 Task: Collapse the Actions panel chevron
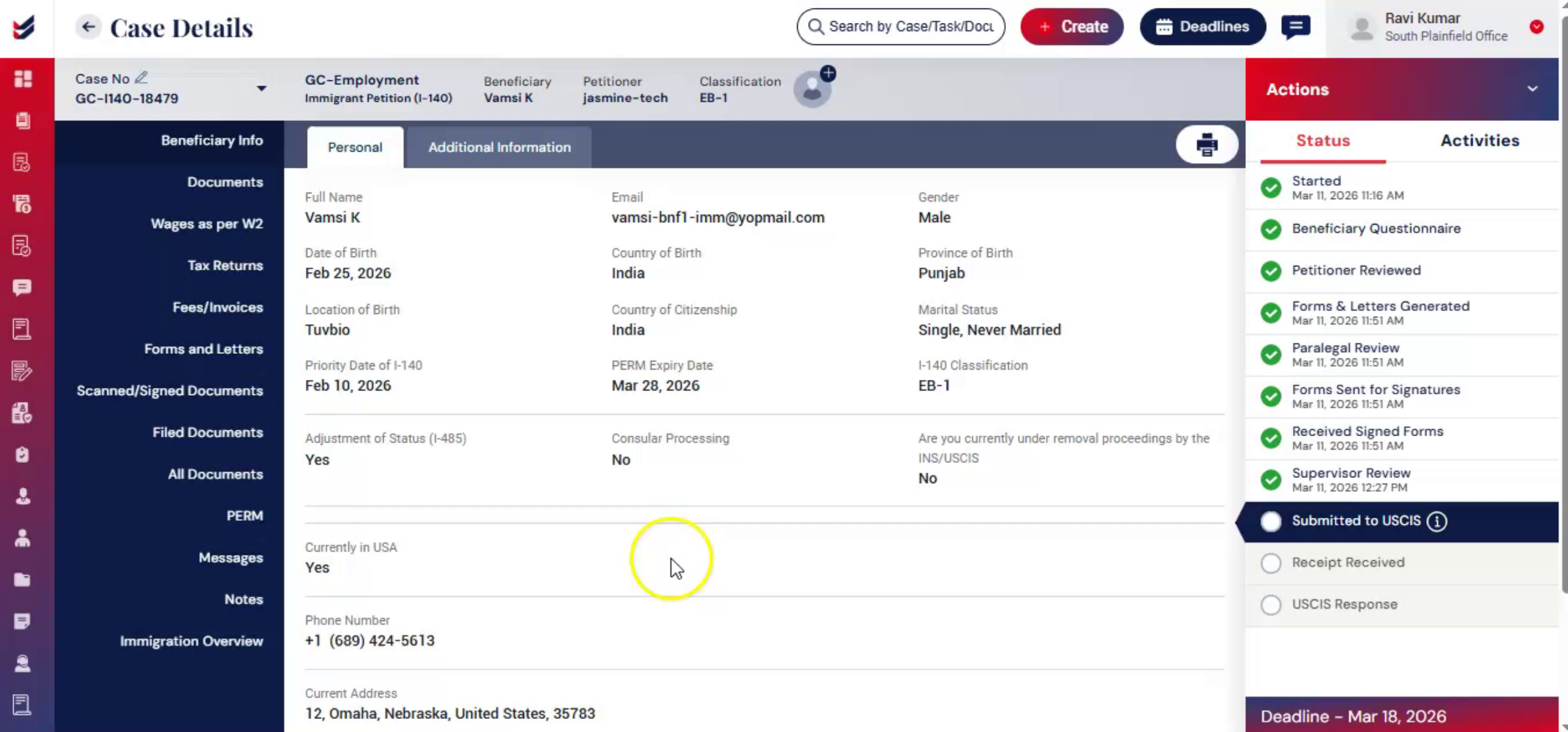[x=1533, y=89]
